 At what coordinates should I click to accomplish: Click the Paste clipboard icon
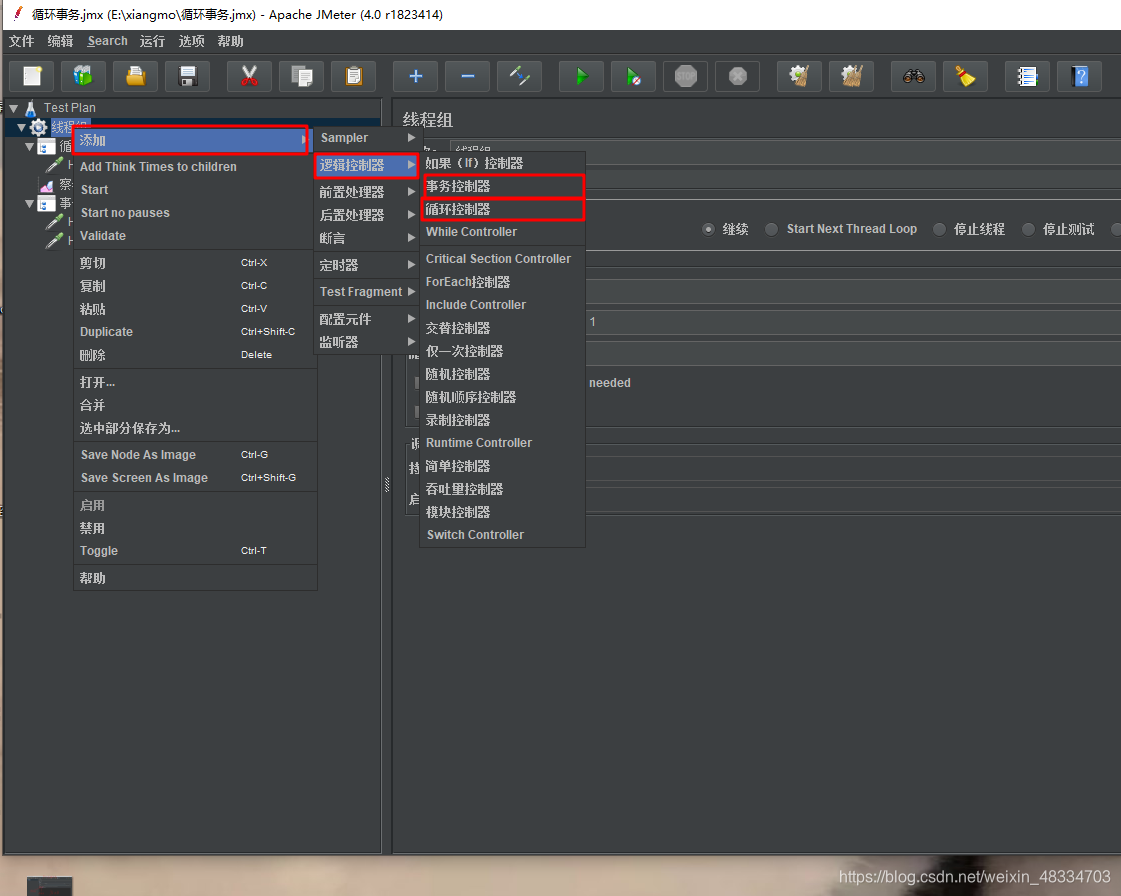pyautogui.click(x=353, y=76)
